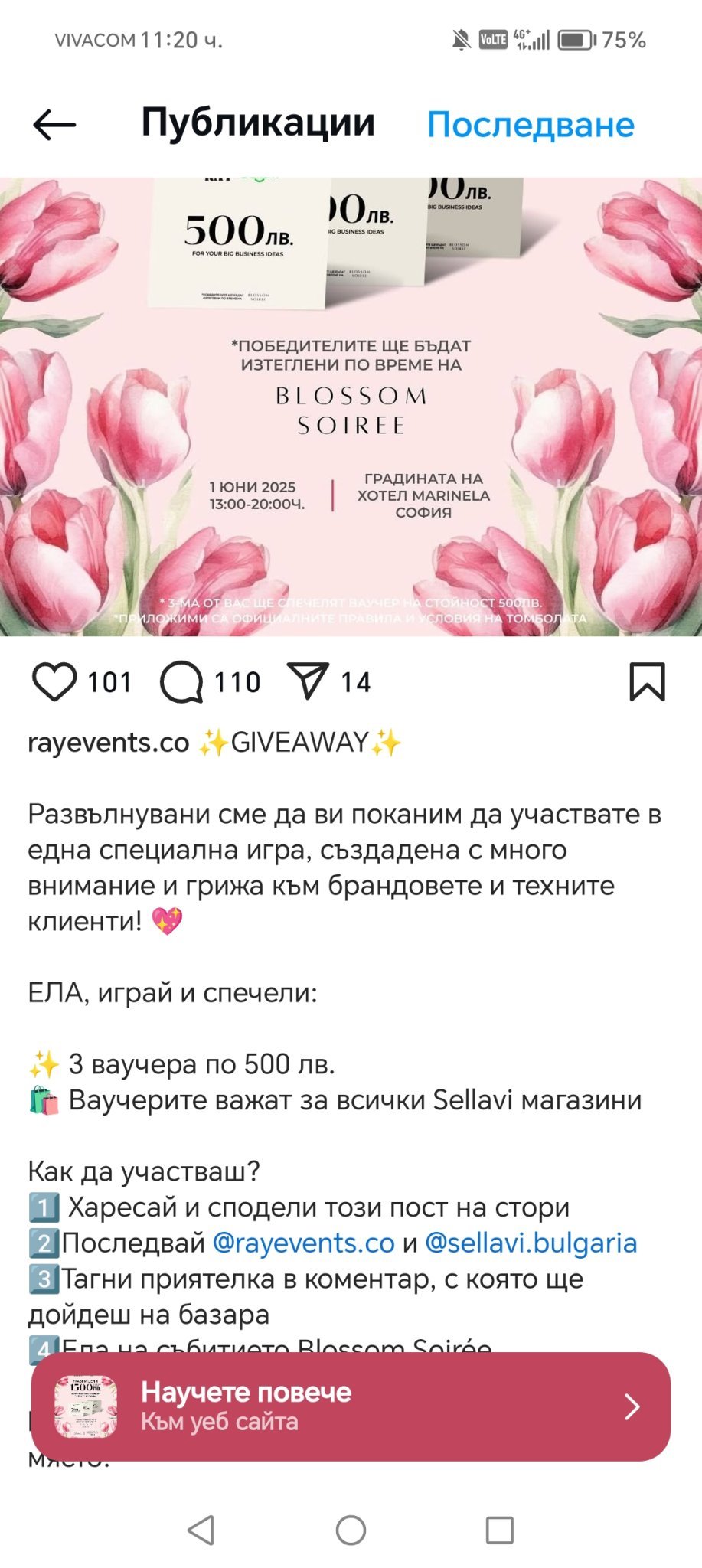Tap the Последване follow button
The image size is (702, 1568).
pyautogui.click(x=531, y=124)
